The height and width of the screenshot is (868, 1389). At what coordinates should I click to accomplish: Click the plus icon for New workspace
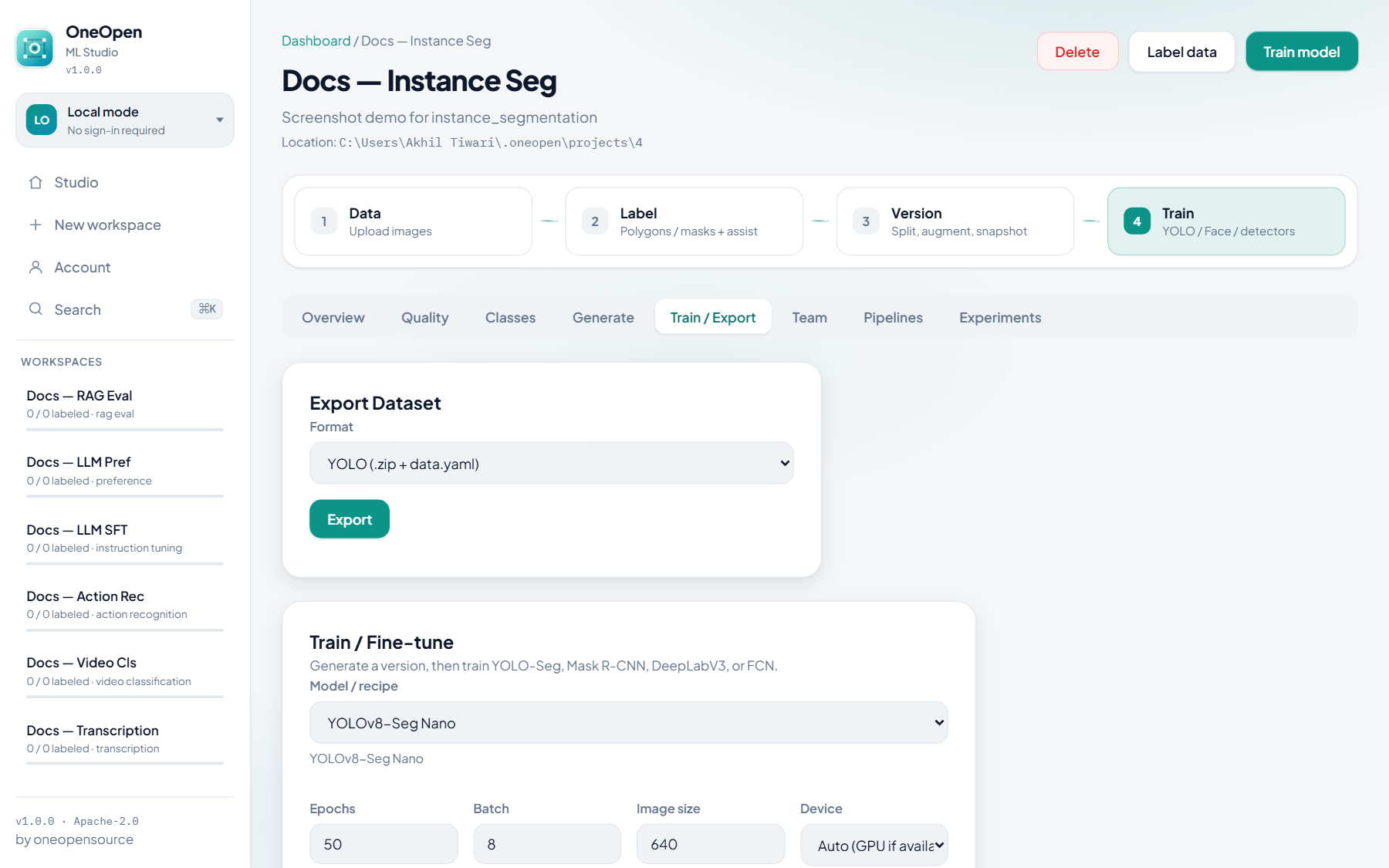tap(35, 225)
